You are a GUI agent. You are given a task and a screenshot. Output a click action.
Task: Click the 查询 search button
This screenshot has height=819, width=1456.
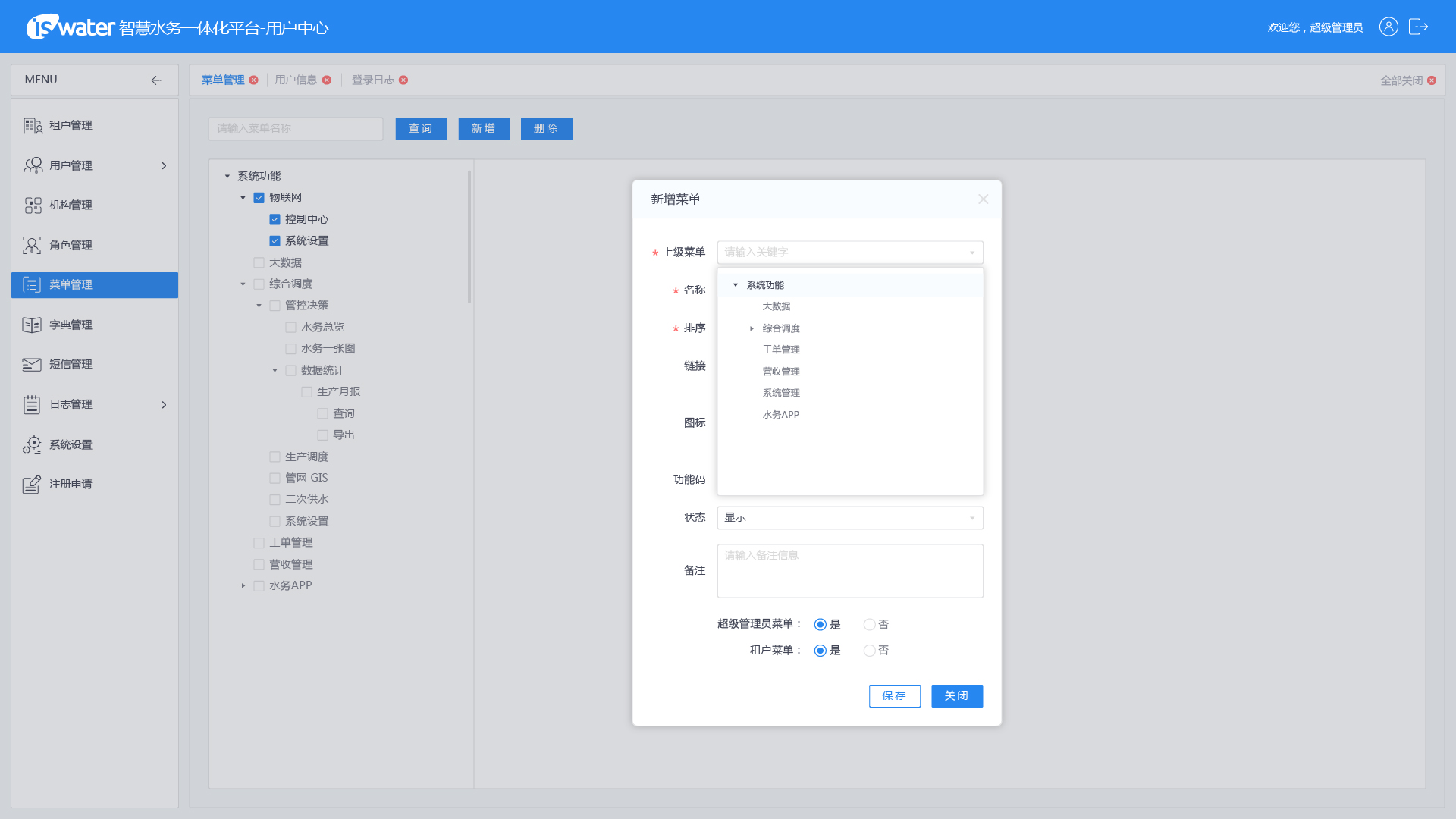pyautogui.click(x=421, y=129)
